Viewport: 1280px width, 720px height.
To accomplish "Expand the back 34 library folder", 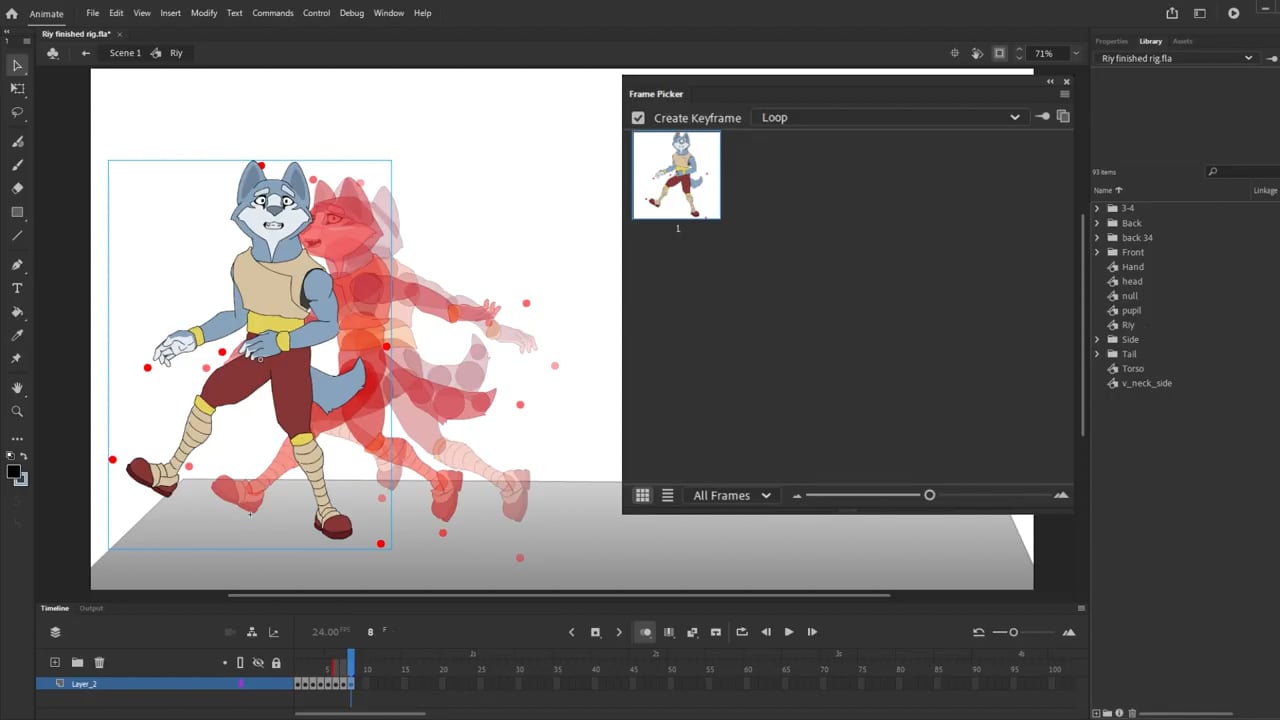I will coord(1097,238).
